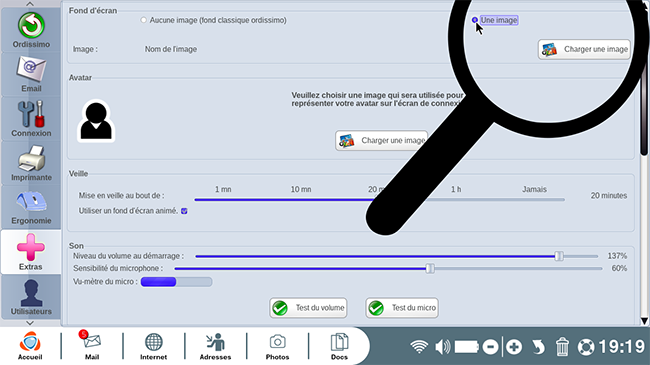Open the Utilisateurs section

coord(31,297)
